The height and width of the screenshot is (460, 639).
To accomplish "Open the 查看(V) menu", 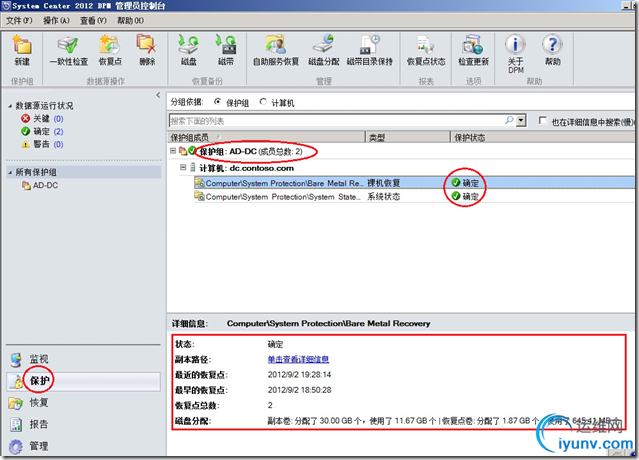I will tap(93, 20).
